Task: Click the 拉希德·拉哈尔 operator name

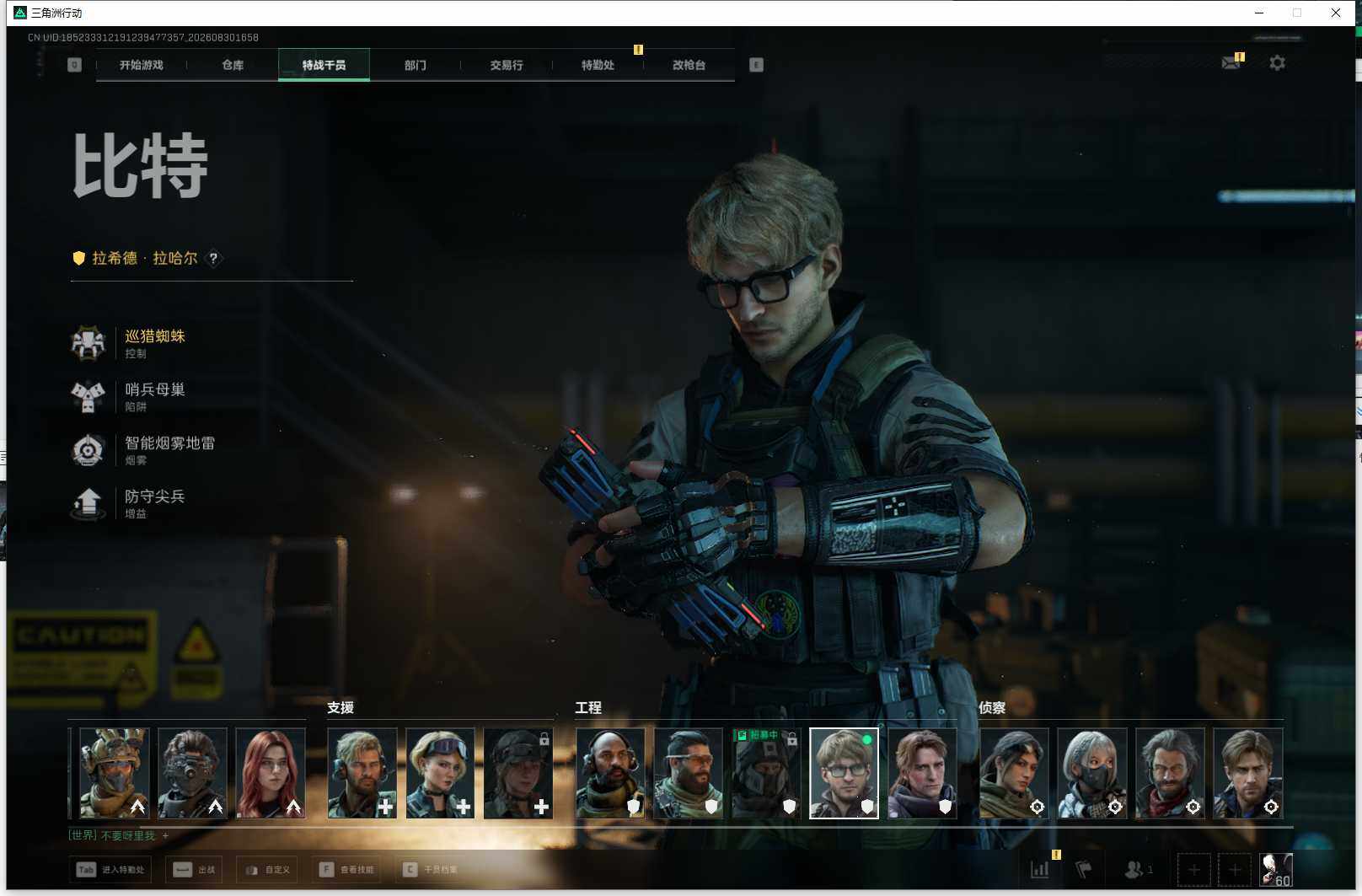Action: (x=145, y=259)
